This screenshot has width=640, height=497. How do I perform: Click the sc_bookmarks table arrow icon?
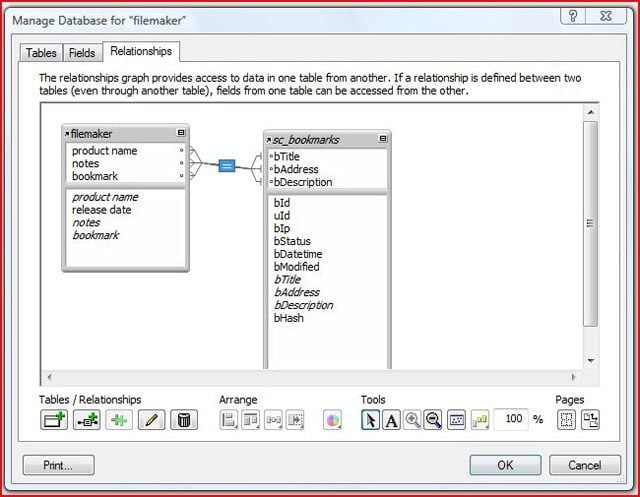[269, 140]
